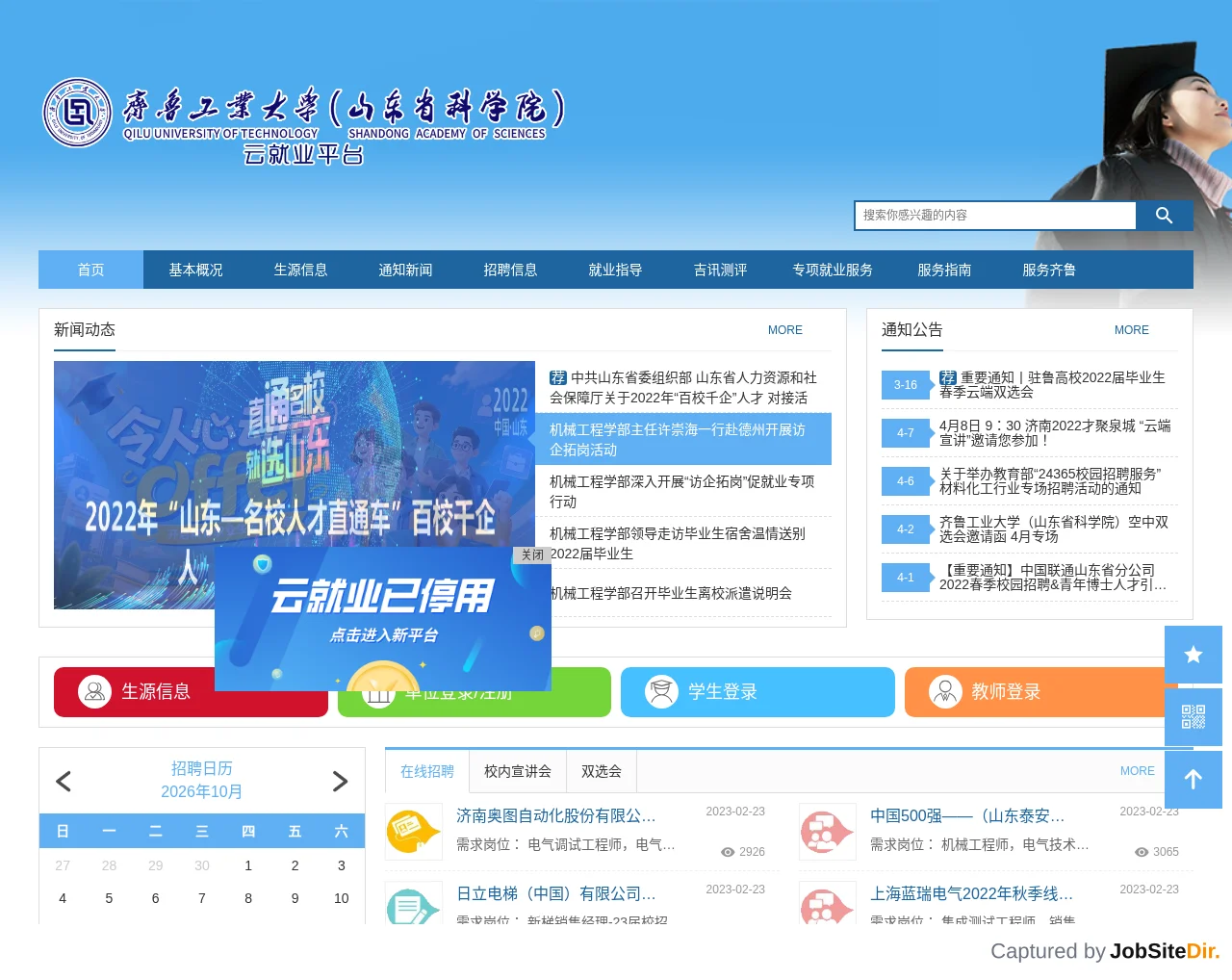The width and height of the screenshot is (1232, 980).
Task: Open the 专项就业服务 navigation menu
Action: point(833,270)
